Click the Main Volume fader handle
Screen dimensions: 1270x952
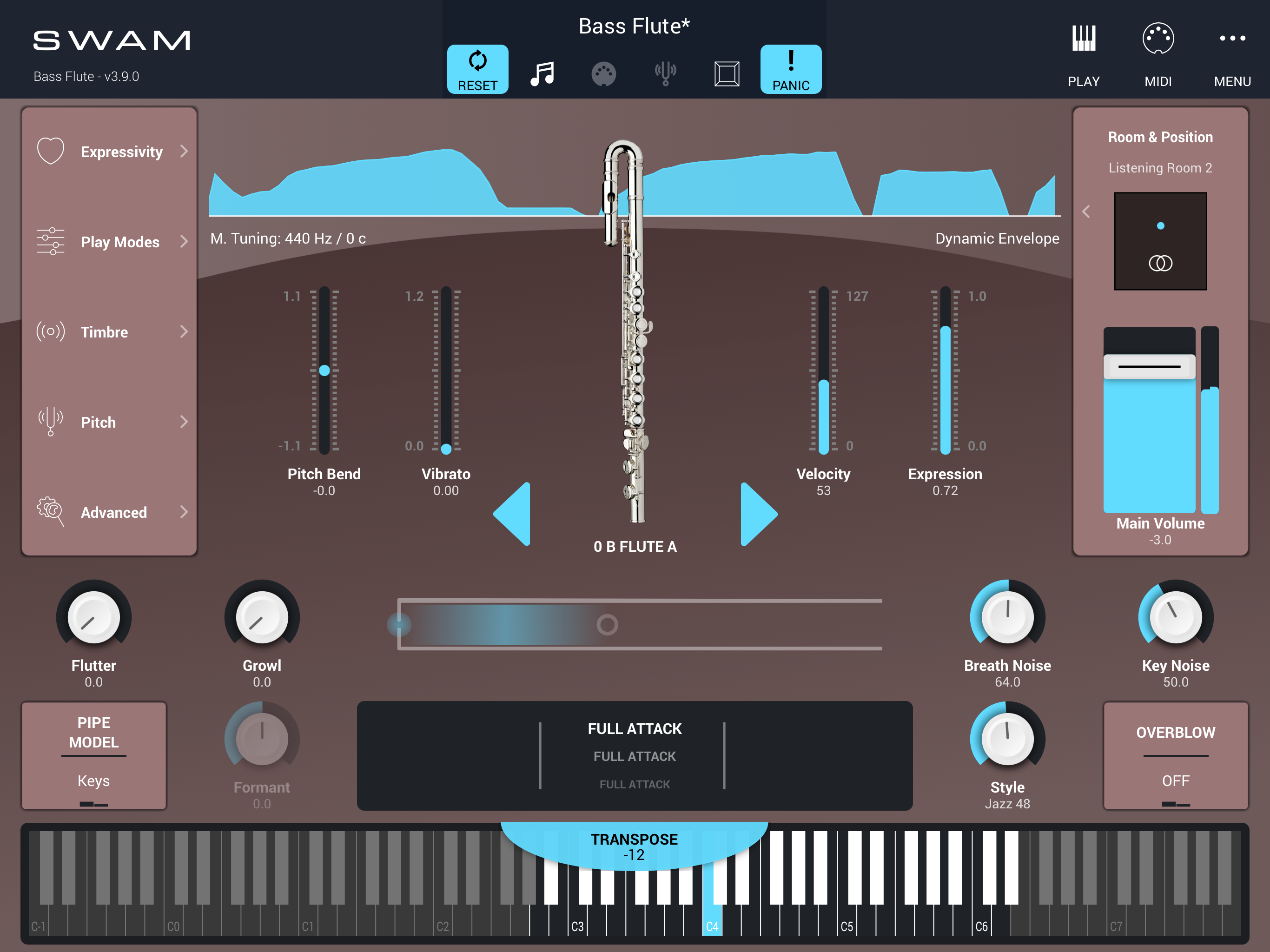(1150, 366)
